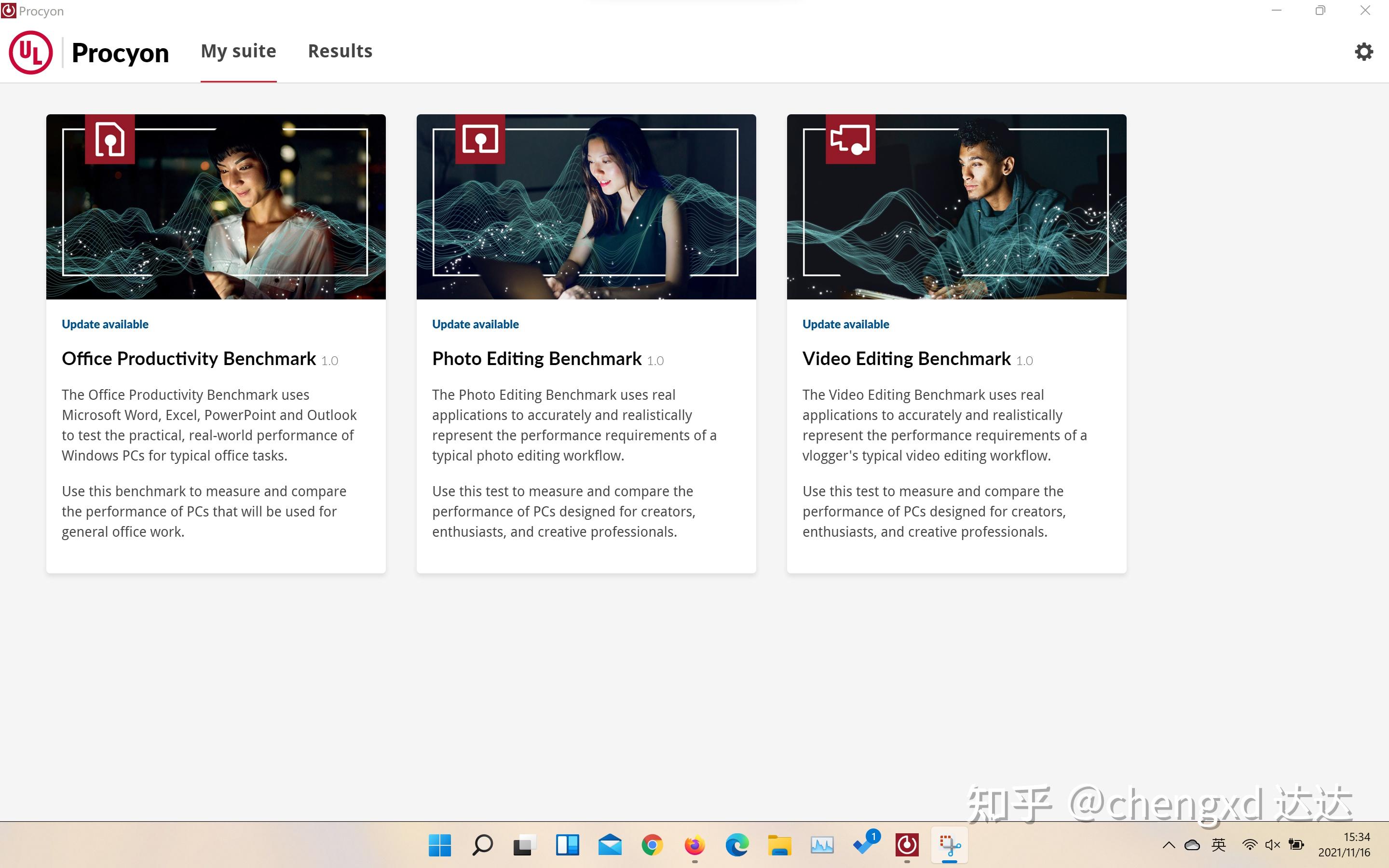Click the Video Editing badge icon
The image size is (1389, 868).
coord(850,139)
